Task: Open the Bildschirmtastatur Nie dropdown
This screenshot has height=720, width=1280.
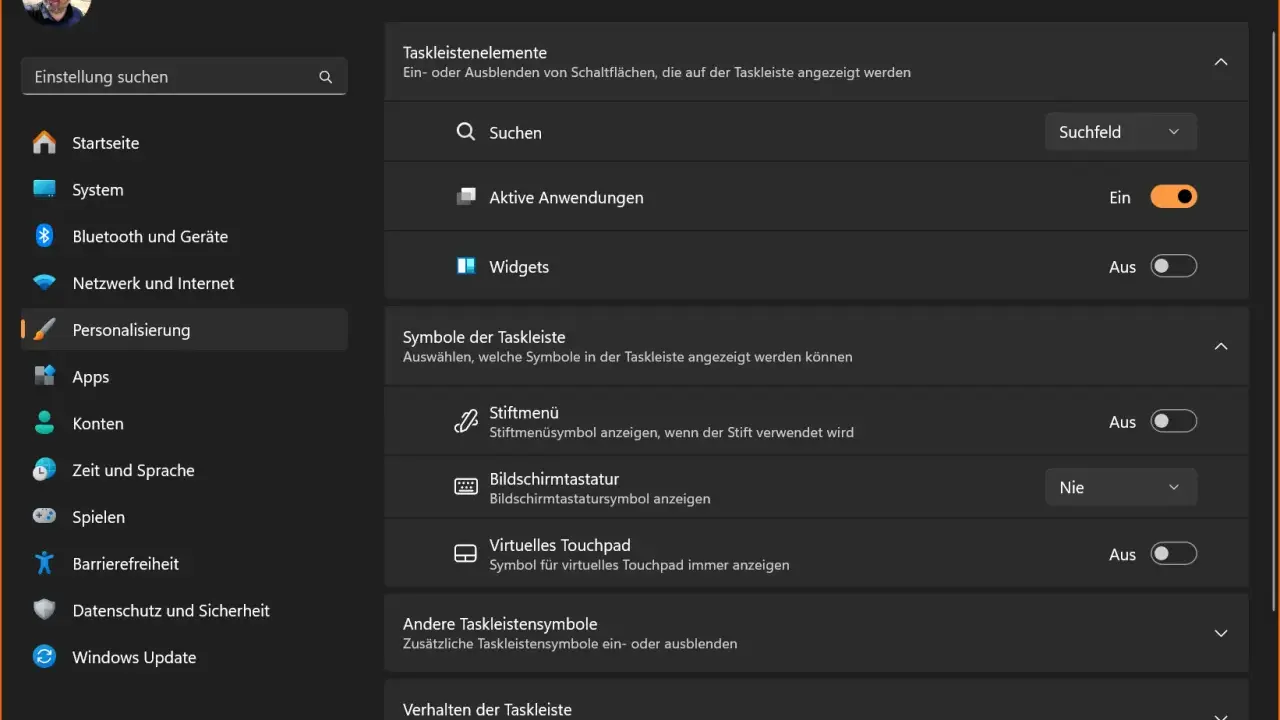Action: tap(1121, 487)
